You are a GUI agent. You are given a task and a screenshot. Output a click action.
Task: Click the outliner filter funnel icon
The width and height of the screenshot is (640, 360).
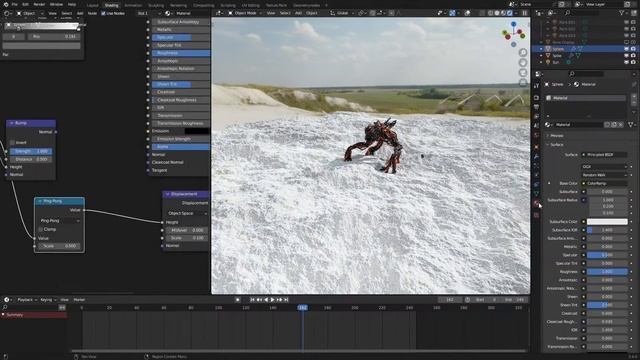622,13
